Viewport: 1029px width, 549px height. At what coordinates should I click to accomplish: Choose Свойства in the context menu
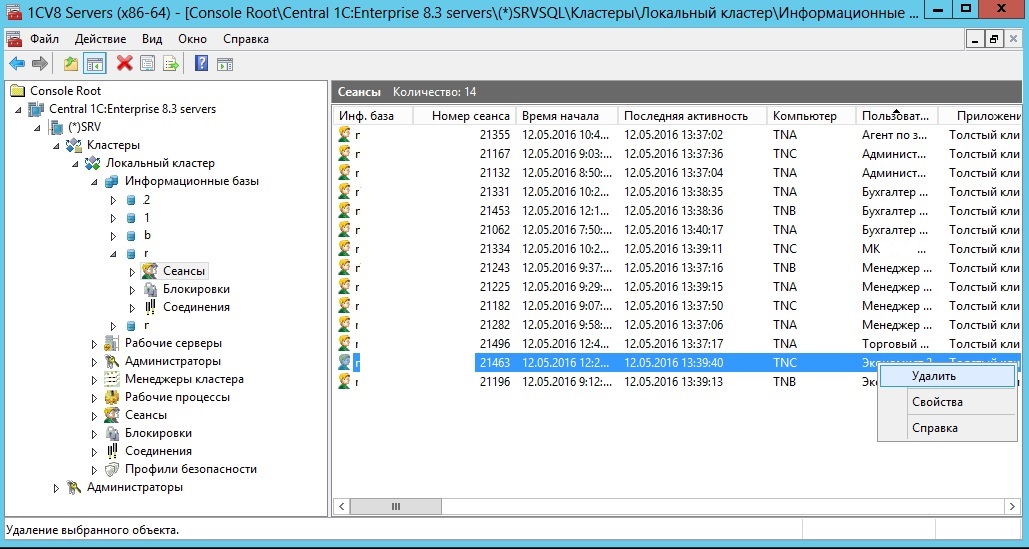[937, 402]
